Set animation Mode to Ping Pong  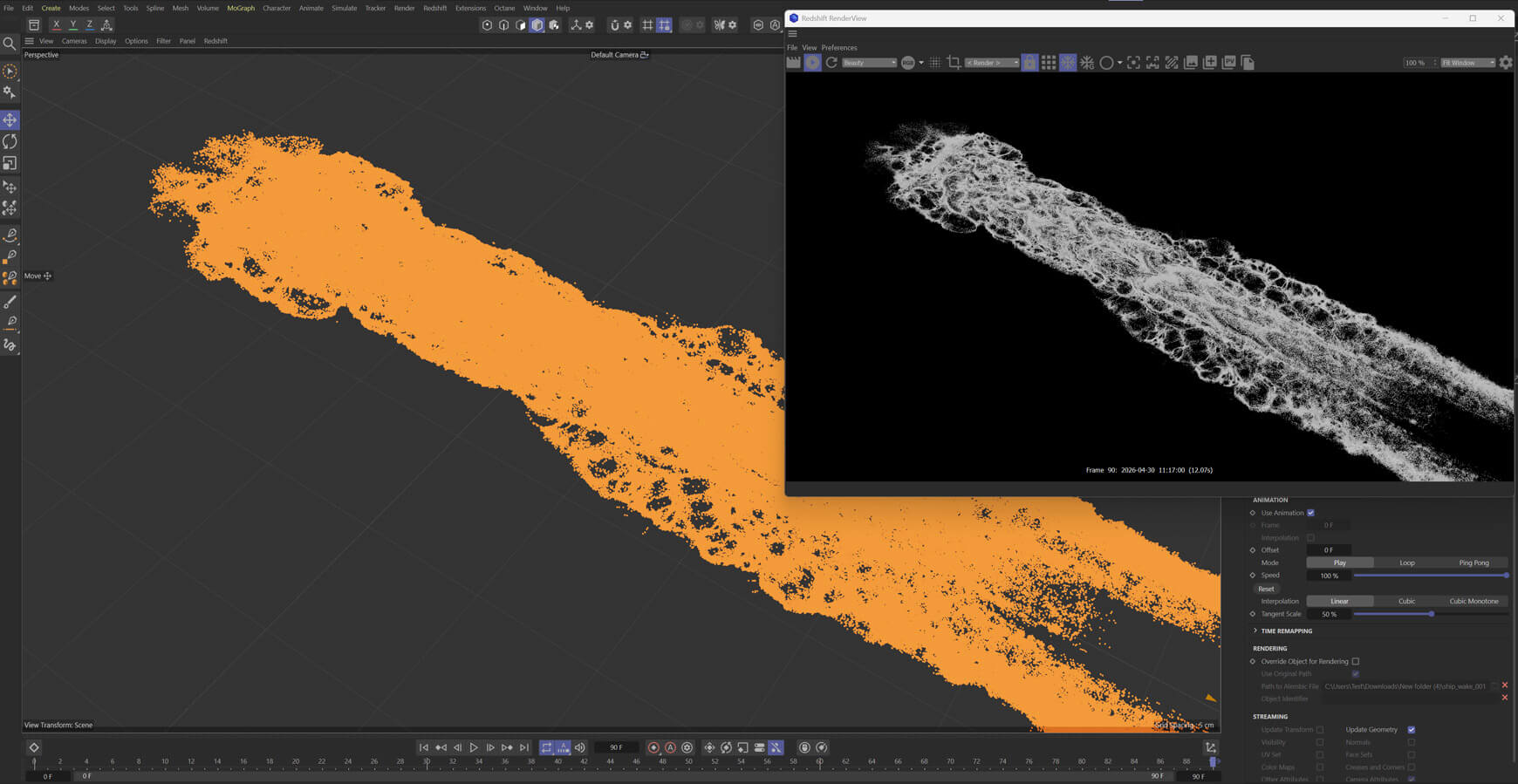click(1474, 562)
